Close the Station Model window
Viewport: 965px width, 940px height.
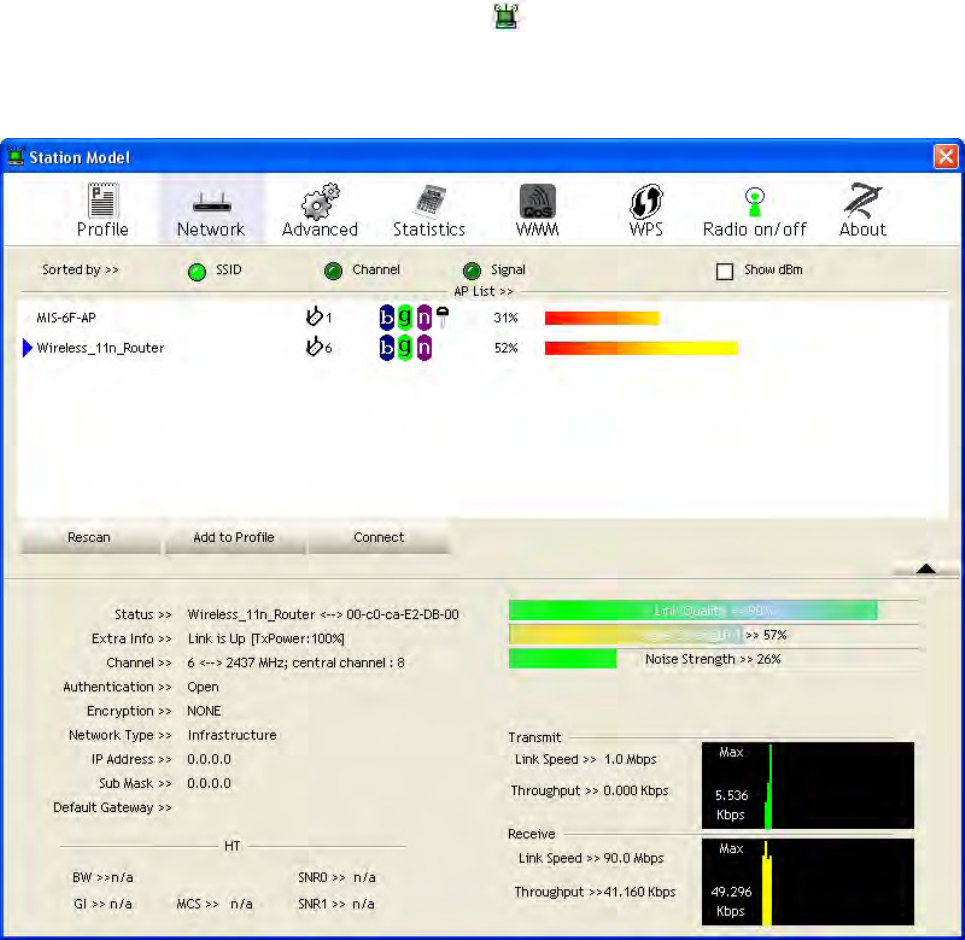(946, 156)
